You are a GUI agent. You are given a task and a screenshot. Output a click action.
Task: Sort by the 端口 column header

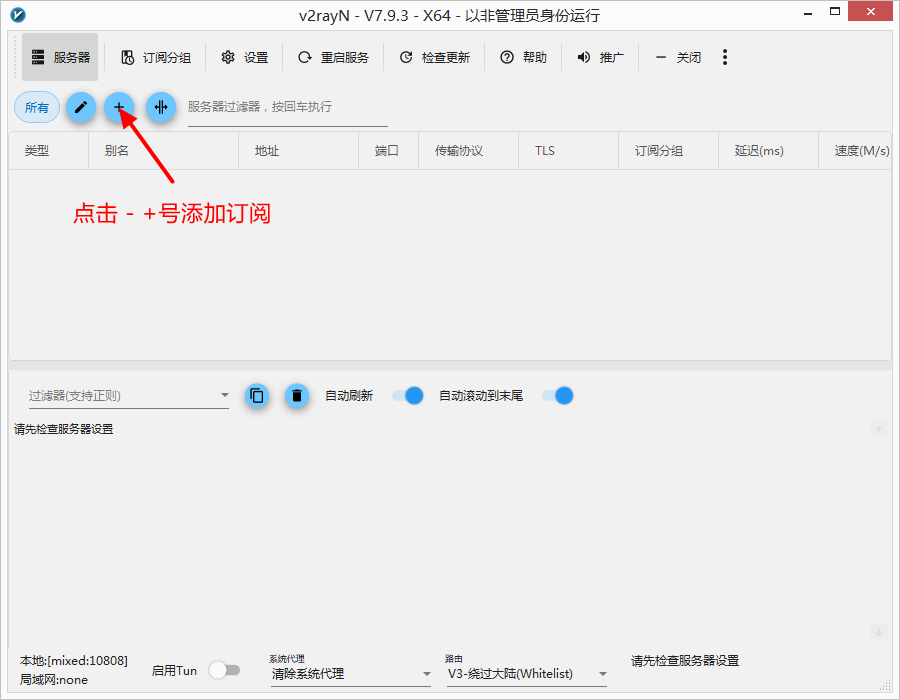389,151
